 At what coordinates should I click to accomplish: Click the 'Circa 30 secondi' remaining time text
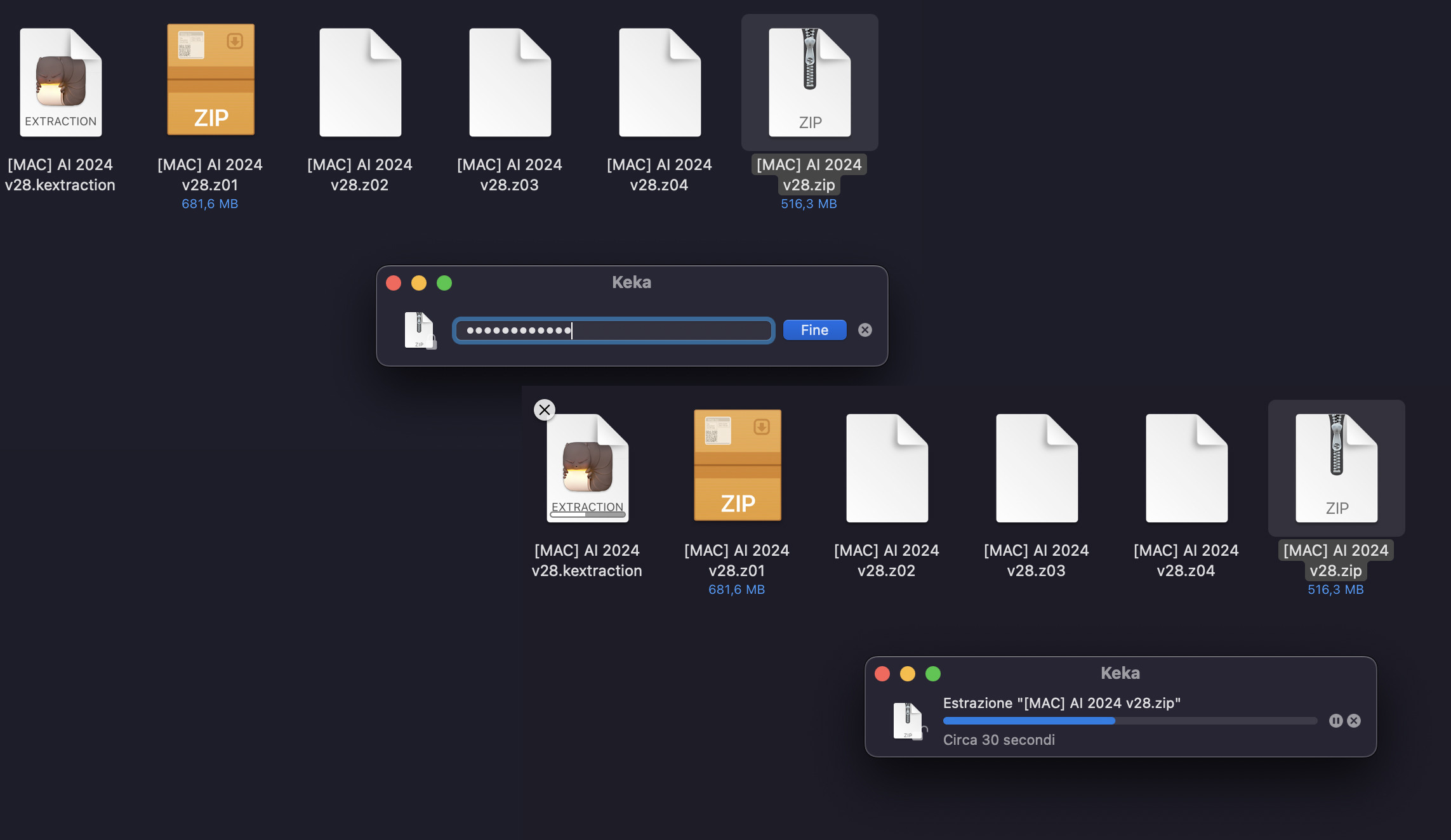998,740
